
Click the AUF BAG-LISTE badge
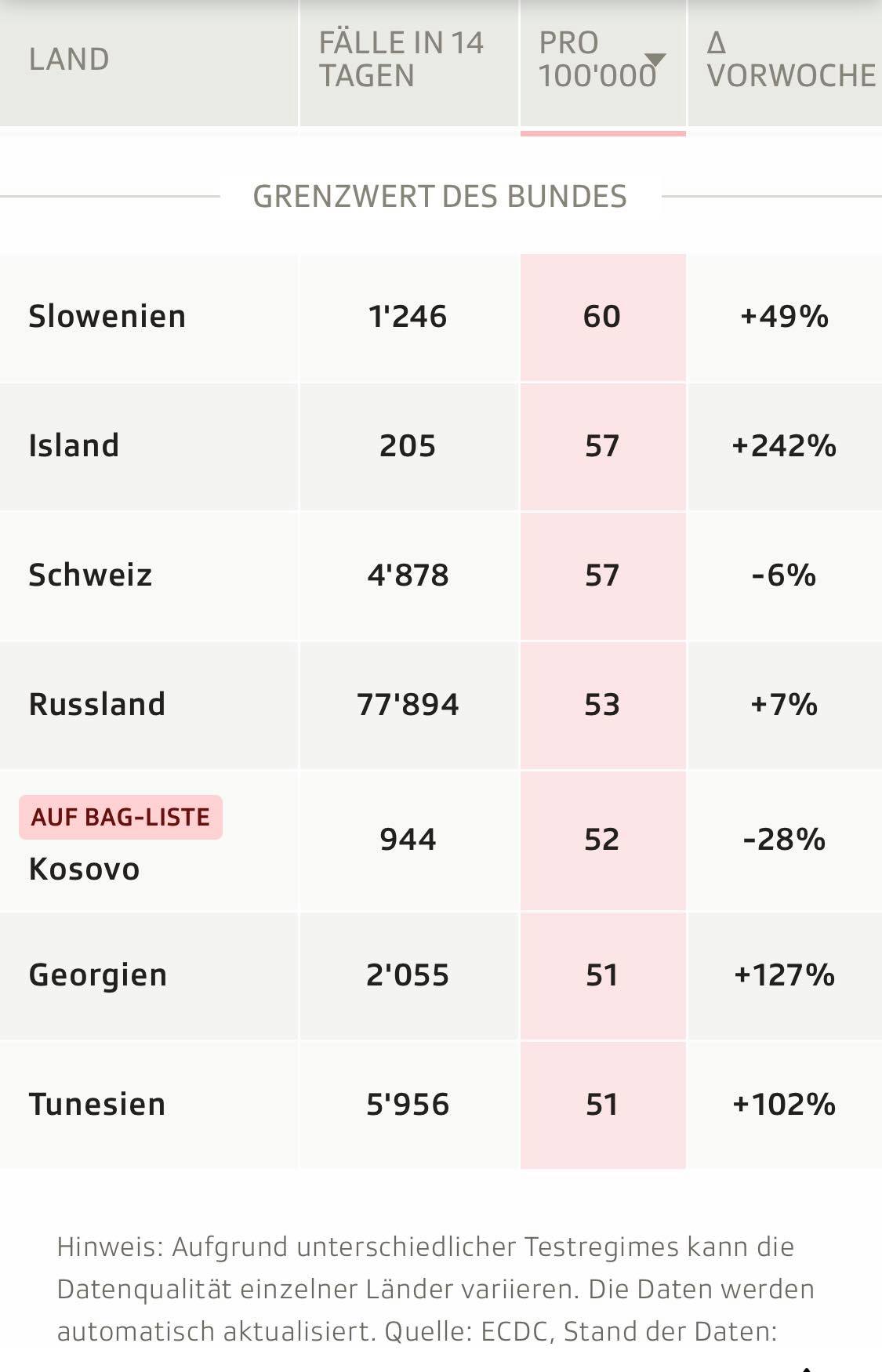pos(121,817)
